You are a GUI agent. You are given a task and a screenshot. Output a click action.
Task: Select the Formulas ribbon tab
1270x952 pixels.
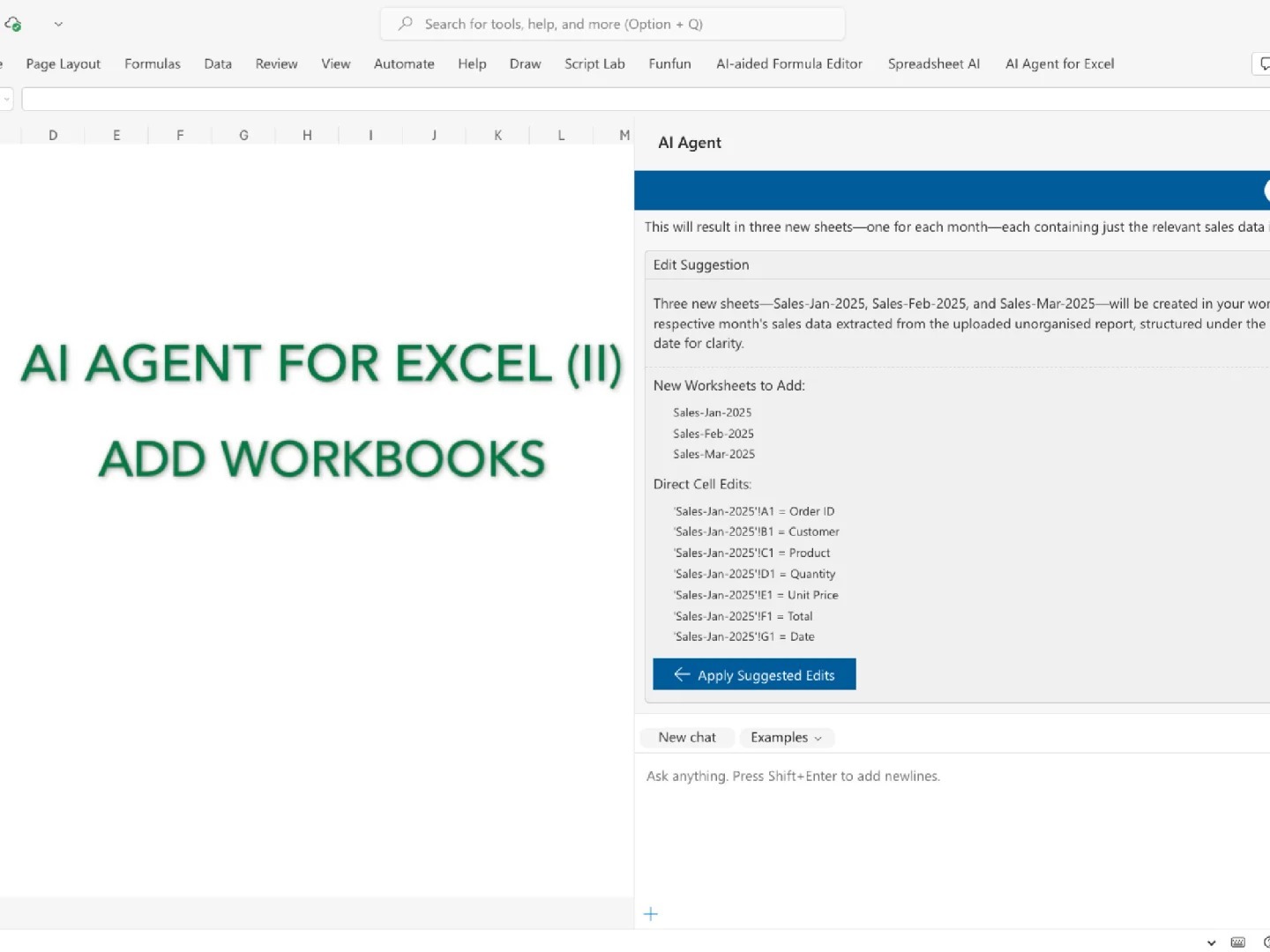tap(152, 63)
